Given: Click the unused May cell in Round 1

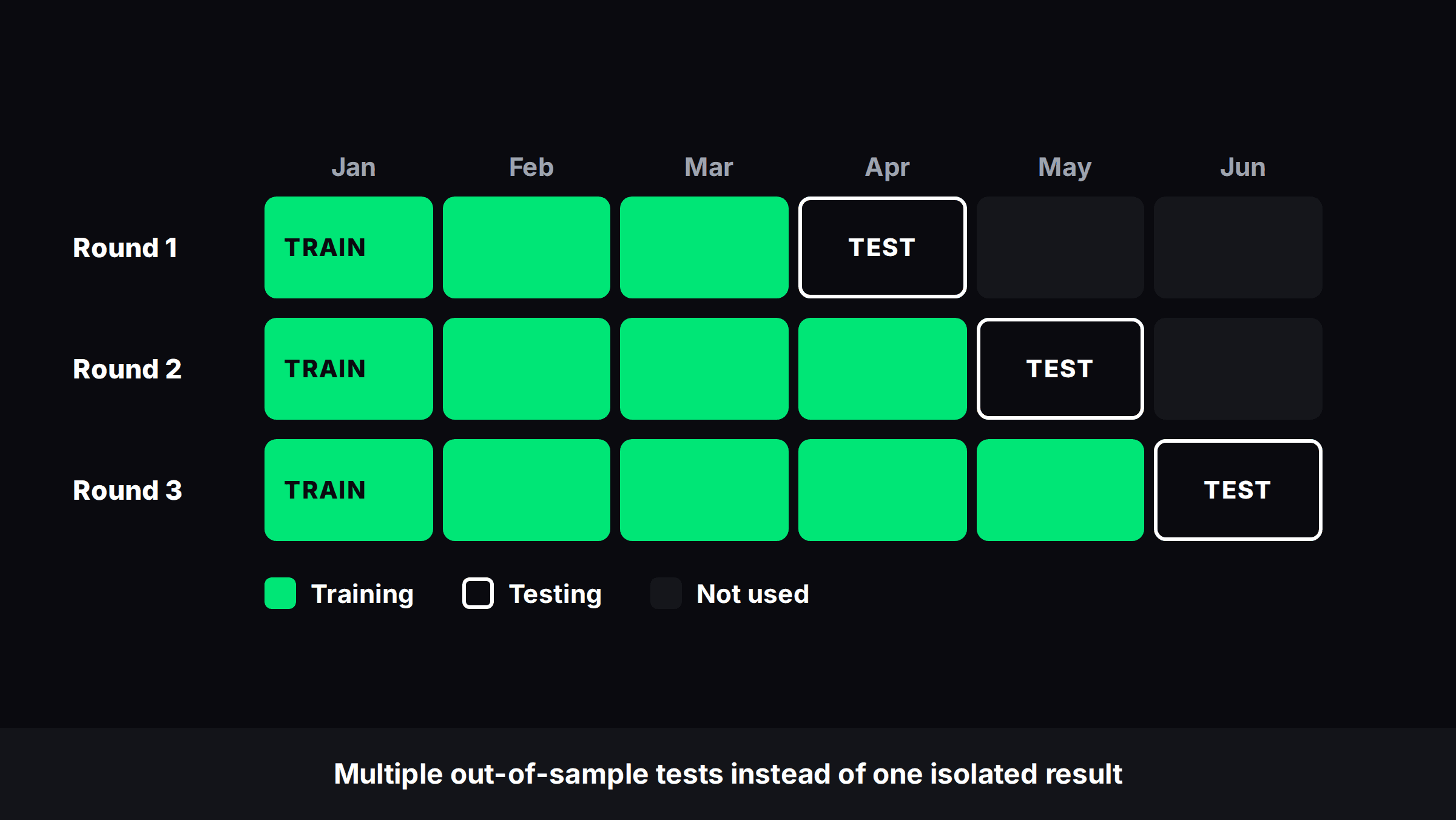Looking at the screenshot, I should 1060,247.
